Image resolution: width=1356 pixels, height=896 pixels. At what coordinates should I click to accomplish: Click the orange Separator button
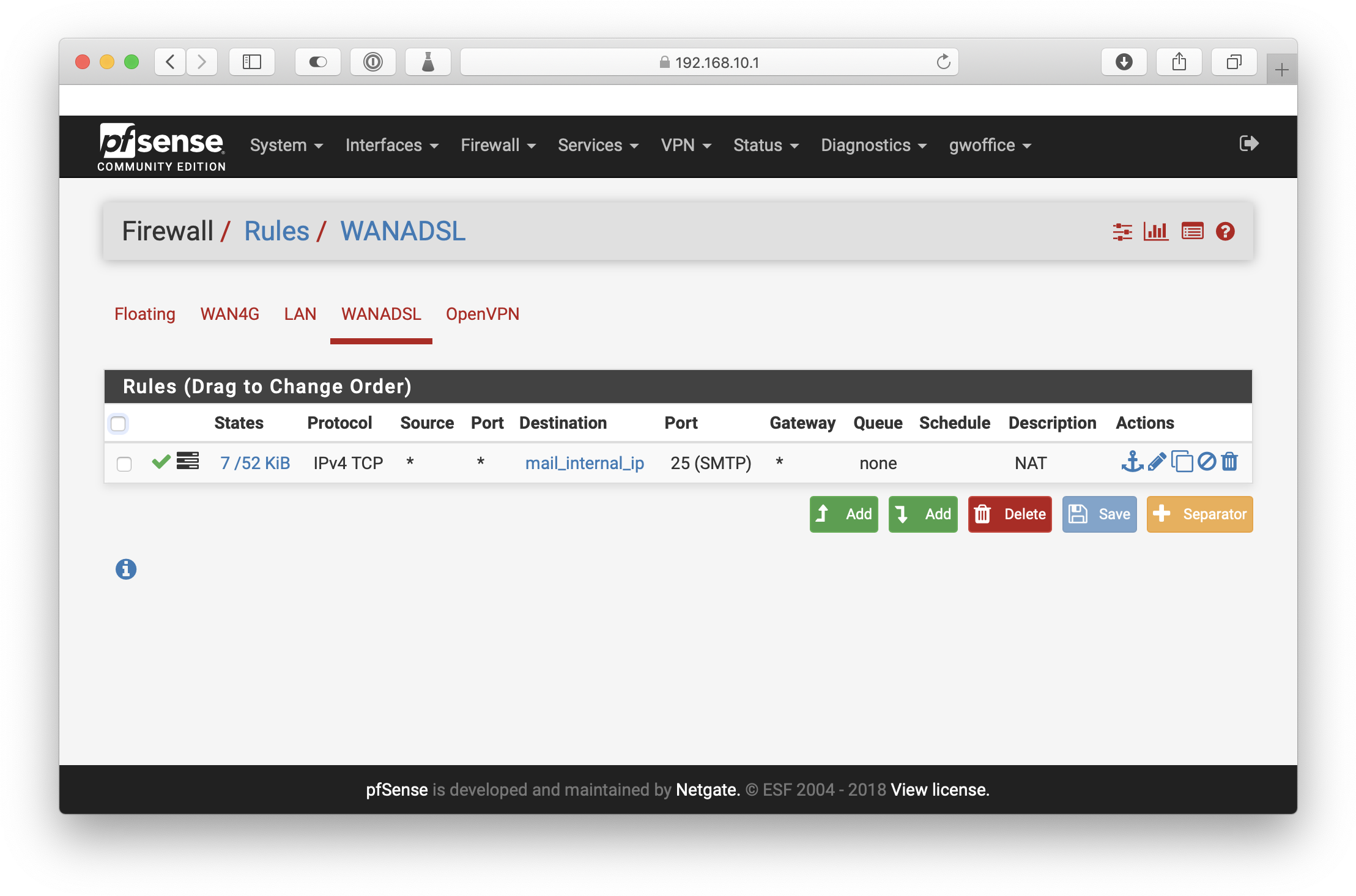point(1199,514)
